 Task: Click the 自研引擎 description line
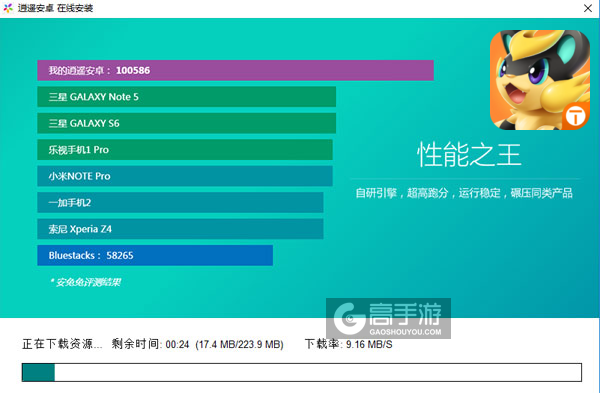464,193
